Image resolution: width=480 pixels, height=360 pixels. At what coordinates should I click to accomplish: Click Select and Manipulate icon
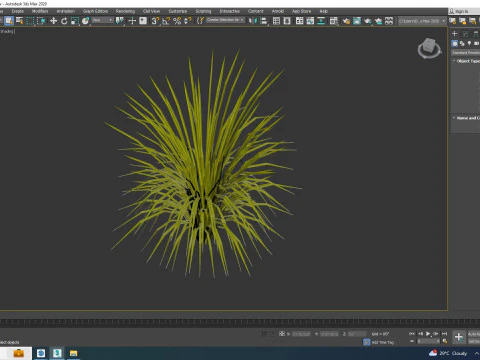pyautogui.click(x=132, y=21)
